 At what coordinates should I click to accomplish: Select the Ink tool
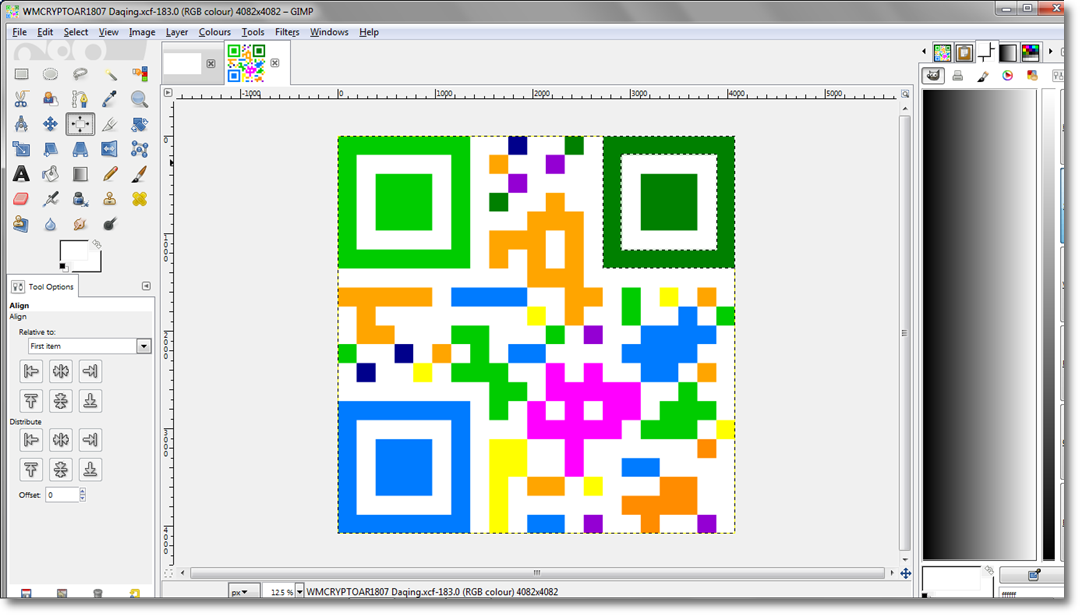[80, 199]
